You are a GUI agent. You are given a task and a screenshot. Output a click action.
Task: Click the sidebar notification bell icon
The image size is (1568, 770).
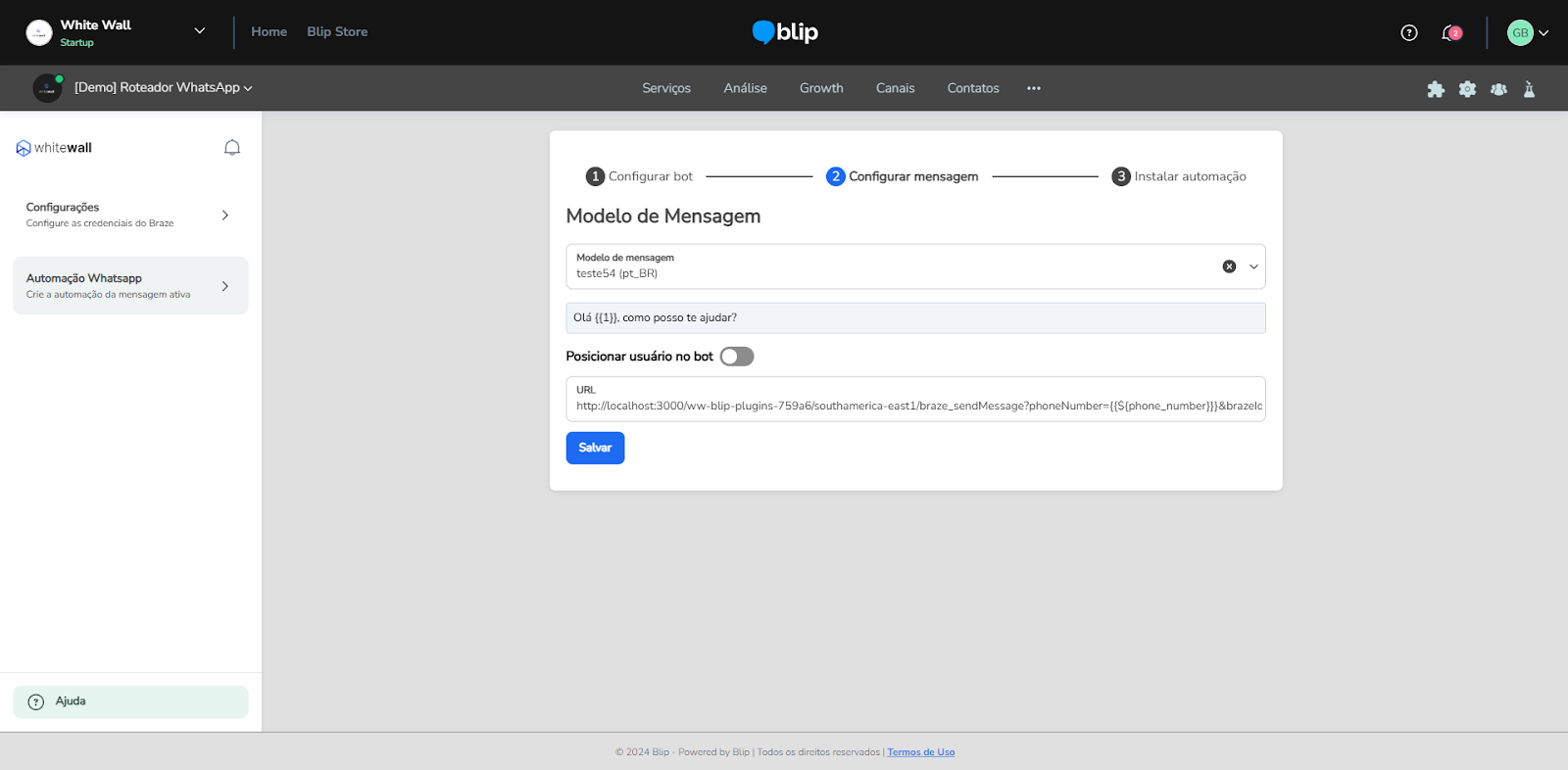232,148
